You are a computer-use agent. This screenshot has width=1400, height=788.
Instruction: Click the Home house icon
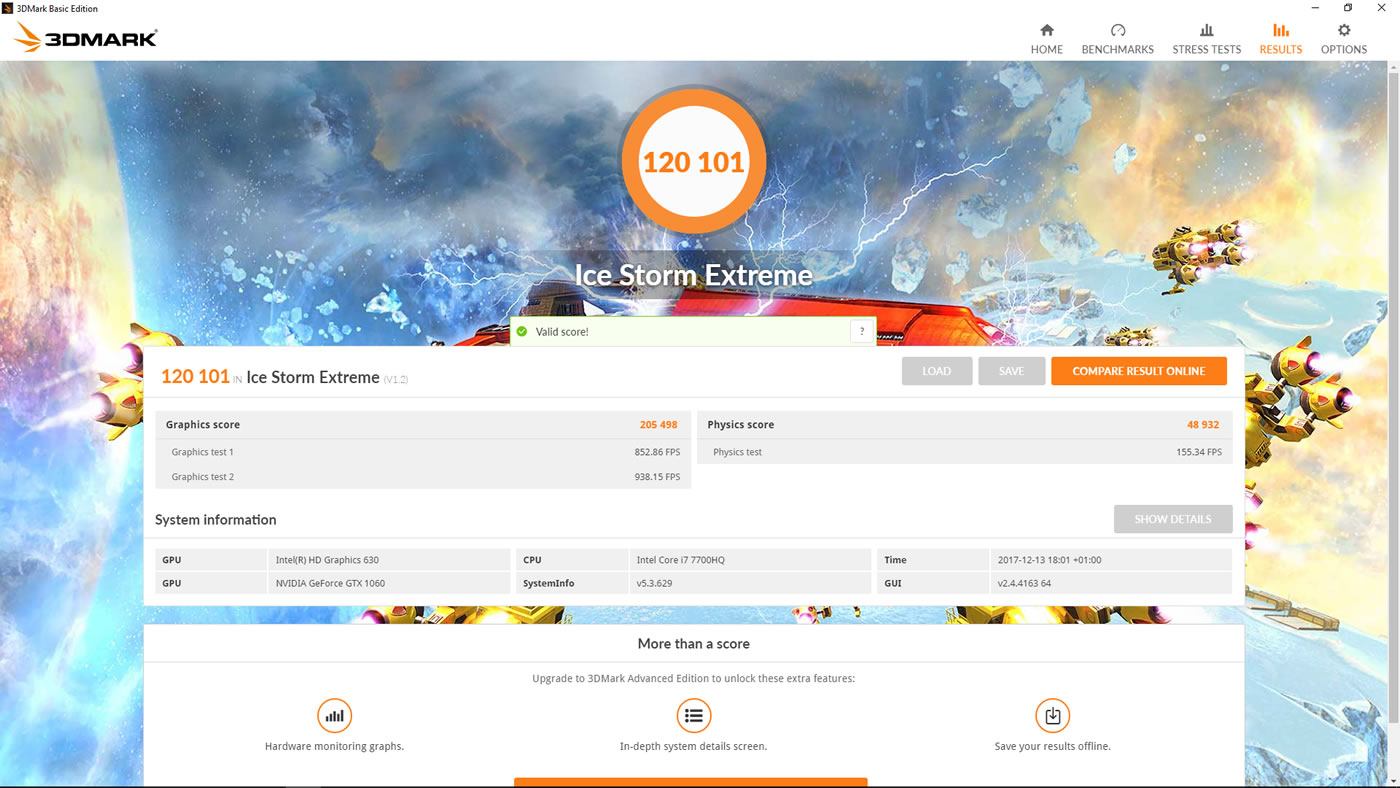point(1047,30)
